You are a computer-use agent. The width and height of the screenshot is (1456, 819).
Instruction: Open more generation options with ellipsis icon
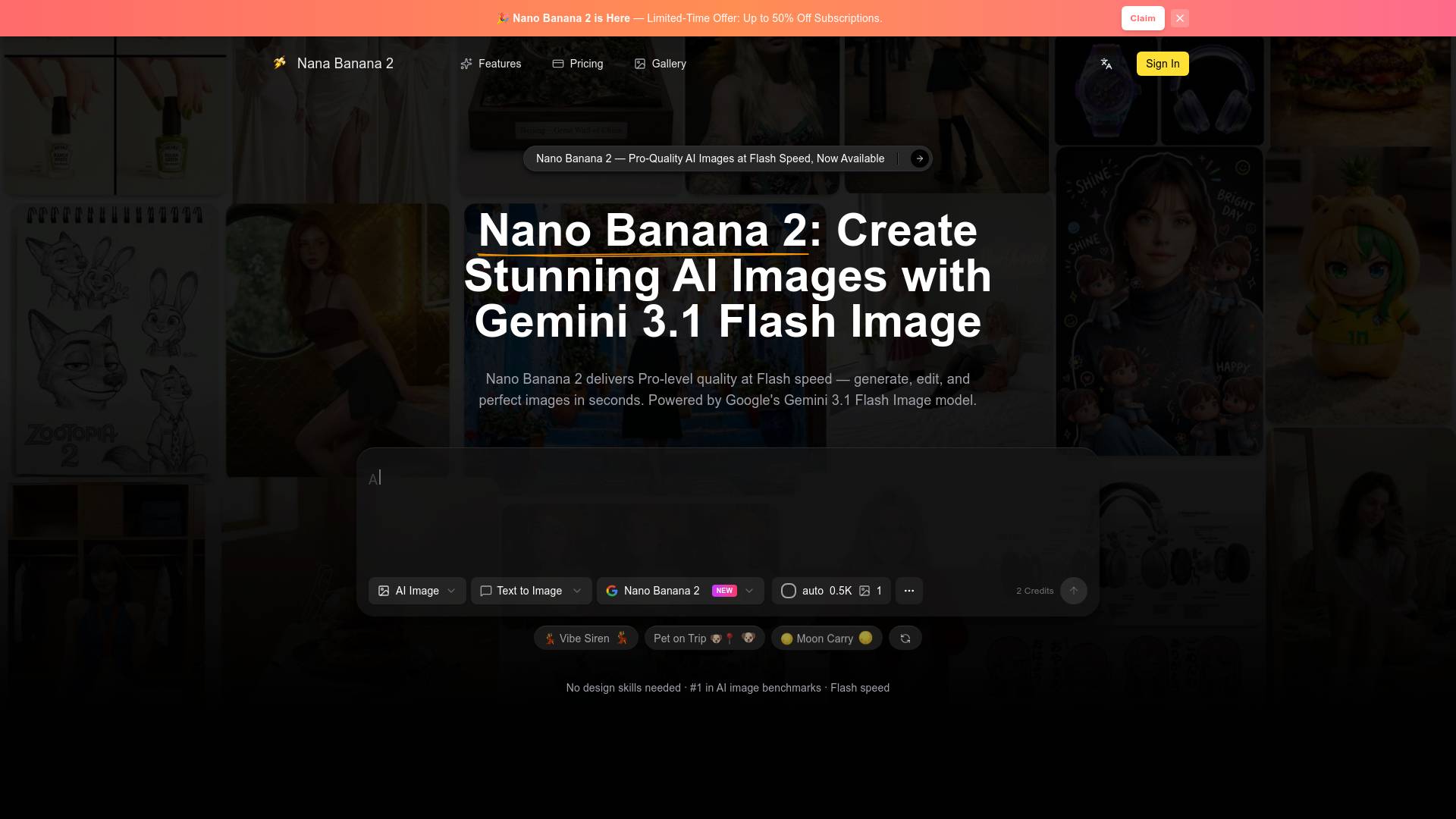[x=908, y=590]
